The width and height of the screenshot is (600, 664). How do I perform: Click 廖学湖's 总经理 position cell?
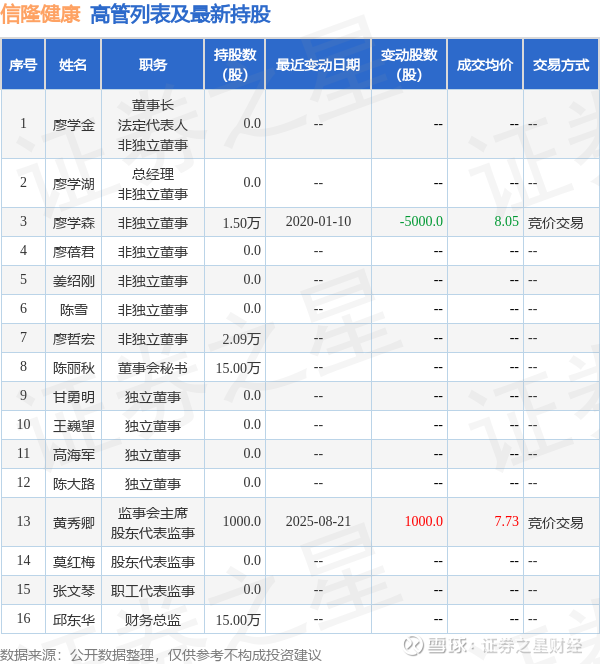point(152,184)
